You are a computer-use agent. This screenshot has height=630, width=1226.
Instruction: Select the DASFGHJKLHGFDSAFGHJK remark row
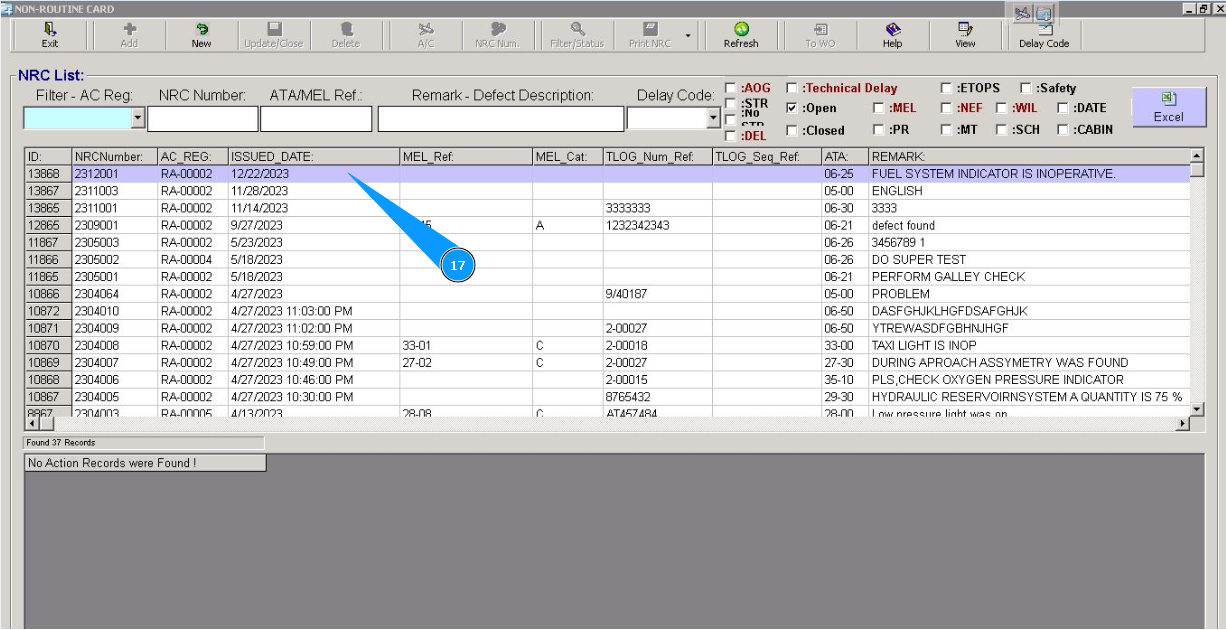point(607,311)
